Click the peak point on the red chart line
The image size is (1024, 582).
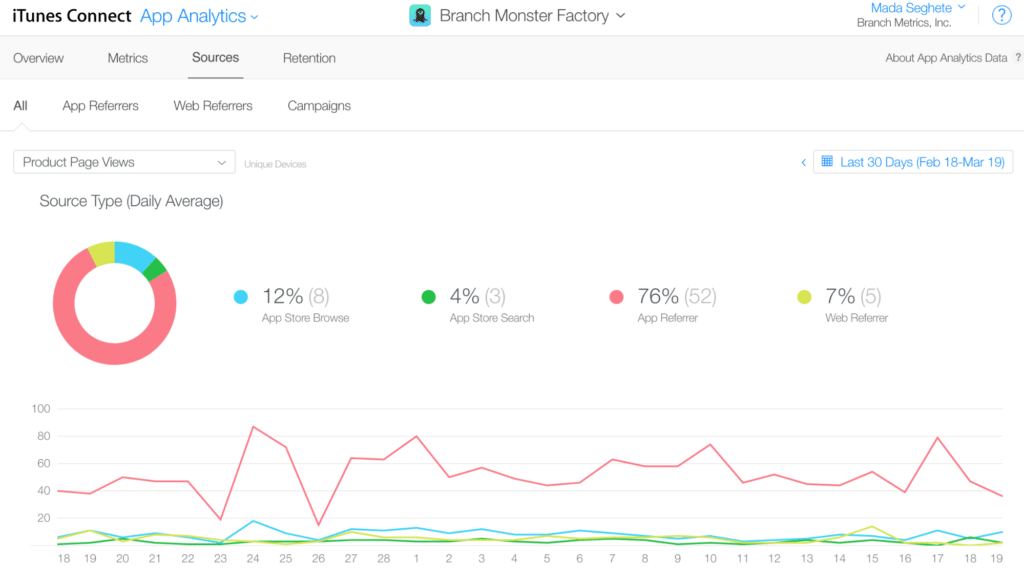252,426
